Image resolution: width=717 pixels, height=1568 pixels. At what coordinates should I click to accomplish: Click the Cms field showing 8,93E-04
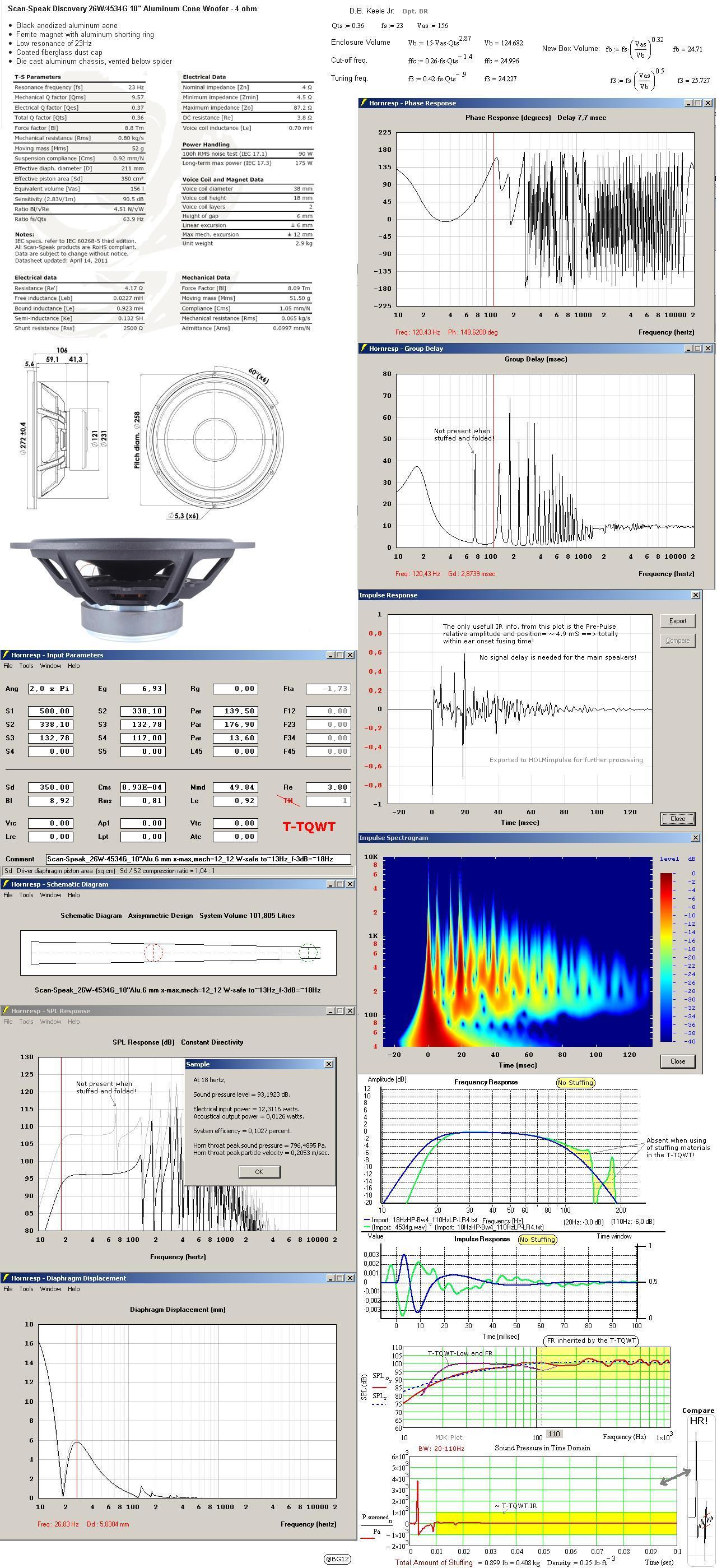coord(142,787)
